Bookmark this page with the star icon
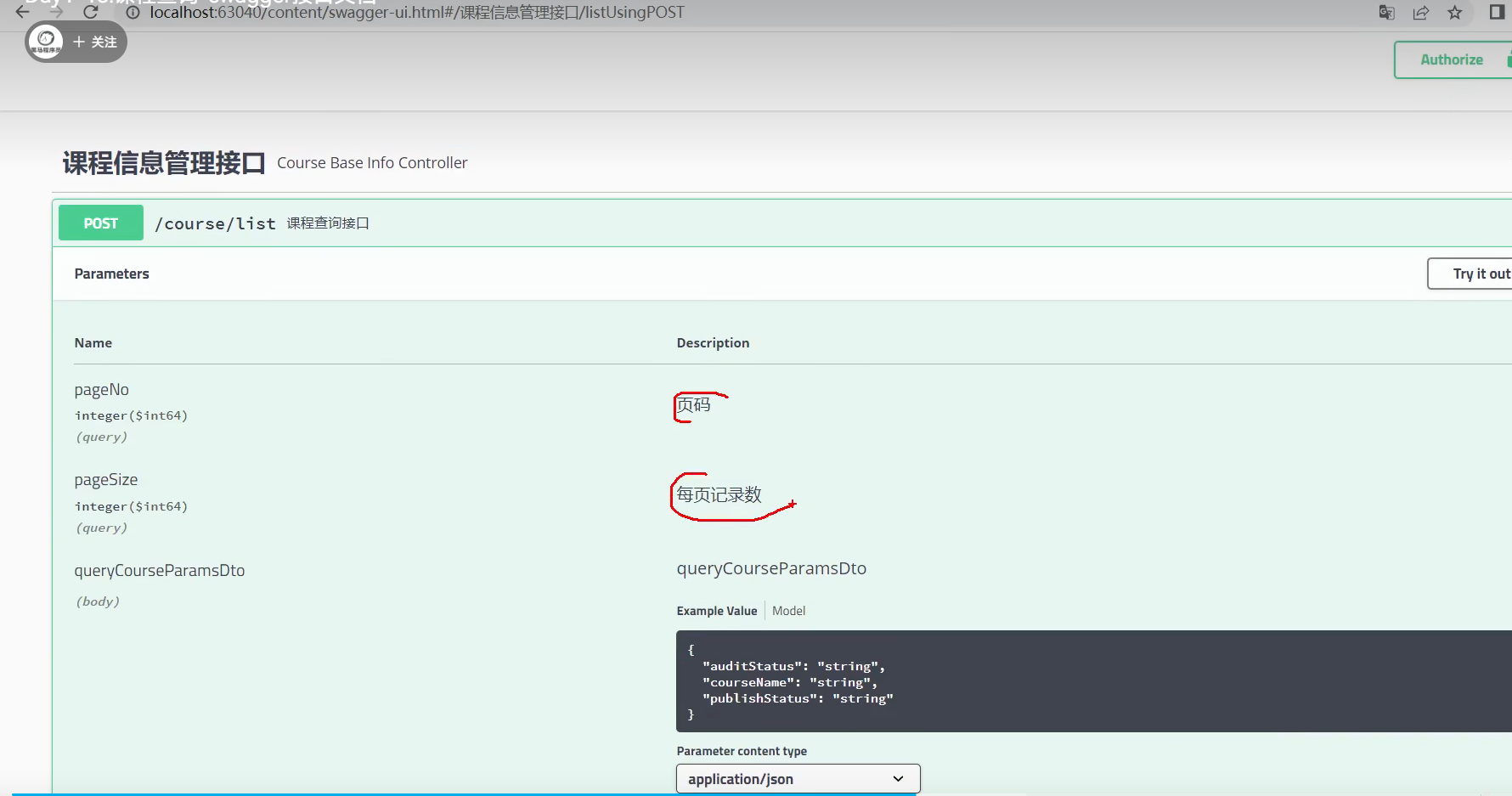This screenshot has height=796, width=1512. 1455,13
